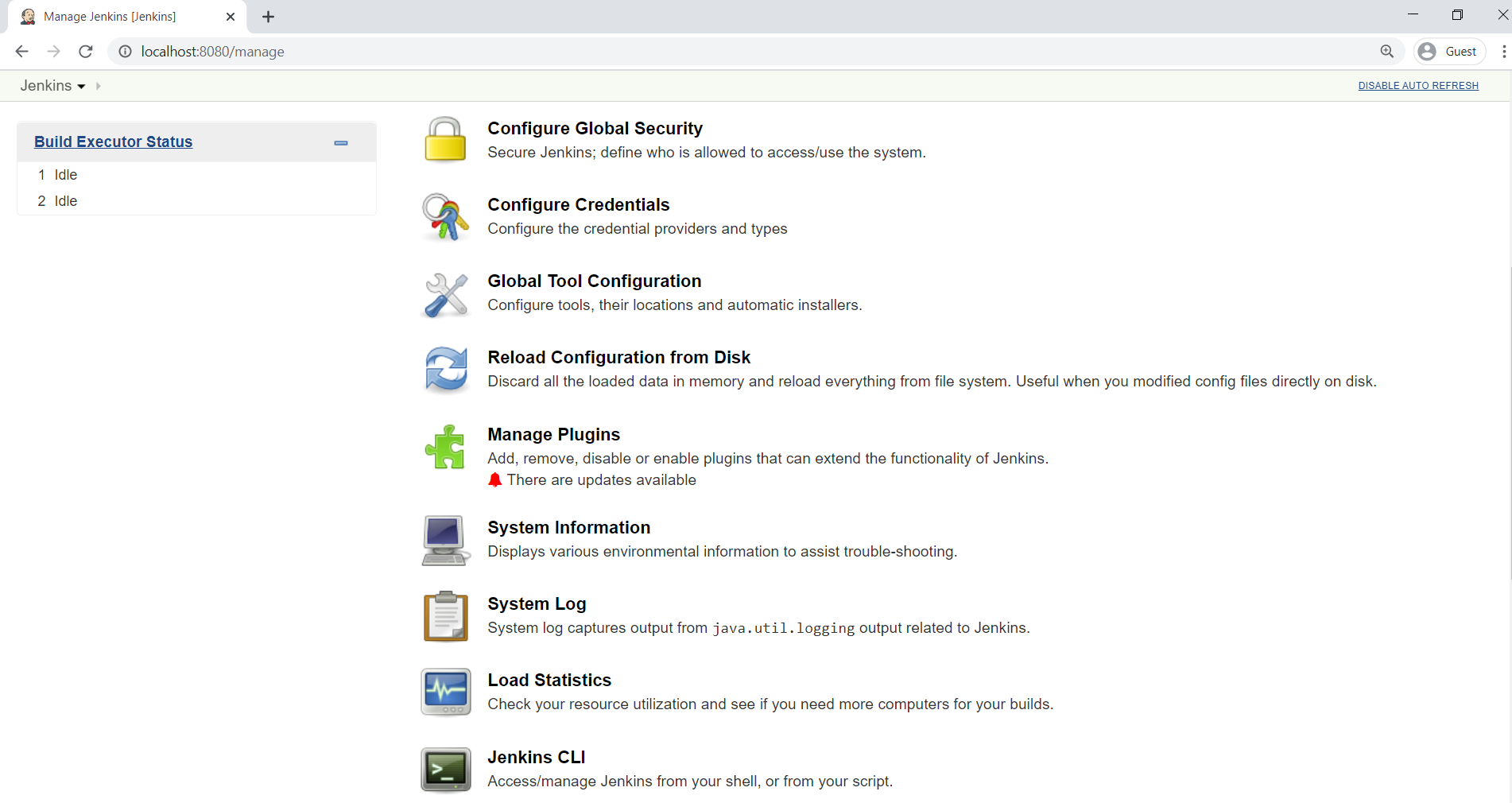The width and height of the screenshot is (1512, 803).
Task: Open the Guest profile button
Action: (x=1449, y=52)
